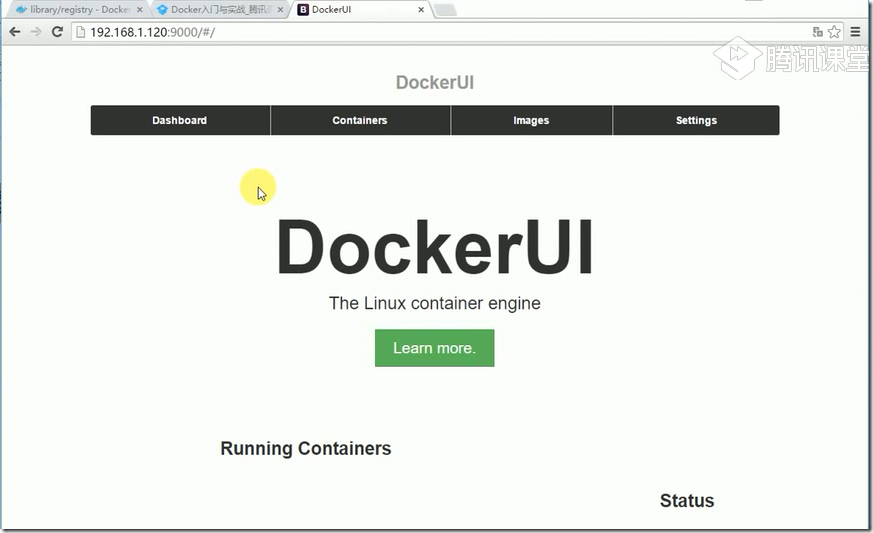Open the Dashboard nav item
Viewport: 873px width, 533px height.
(180, 120)
